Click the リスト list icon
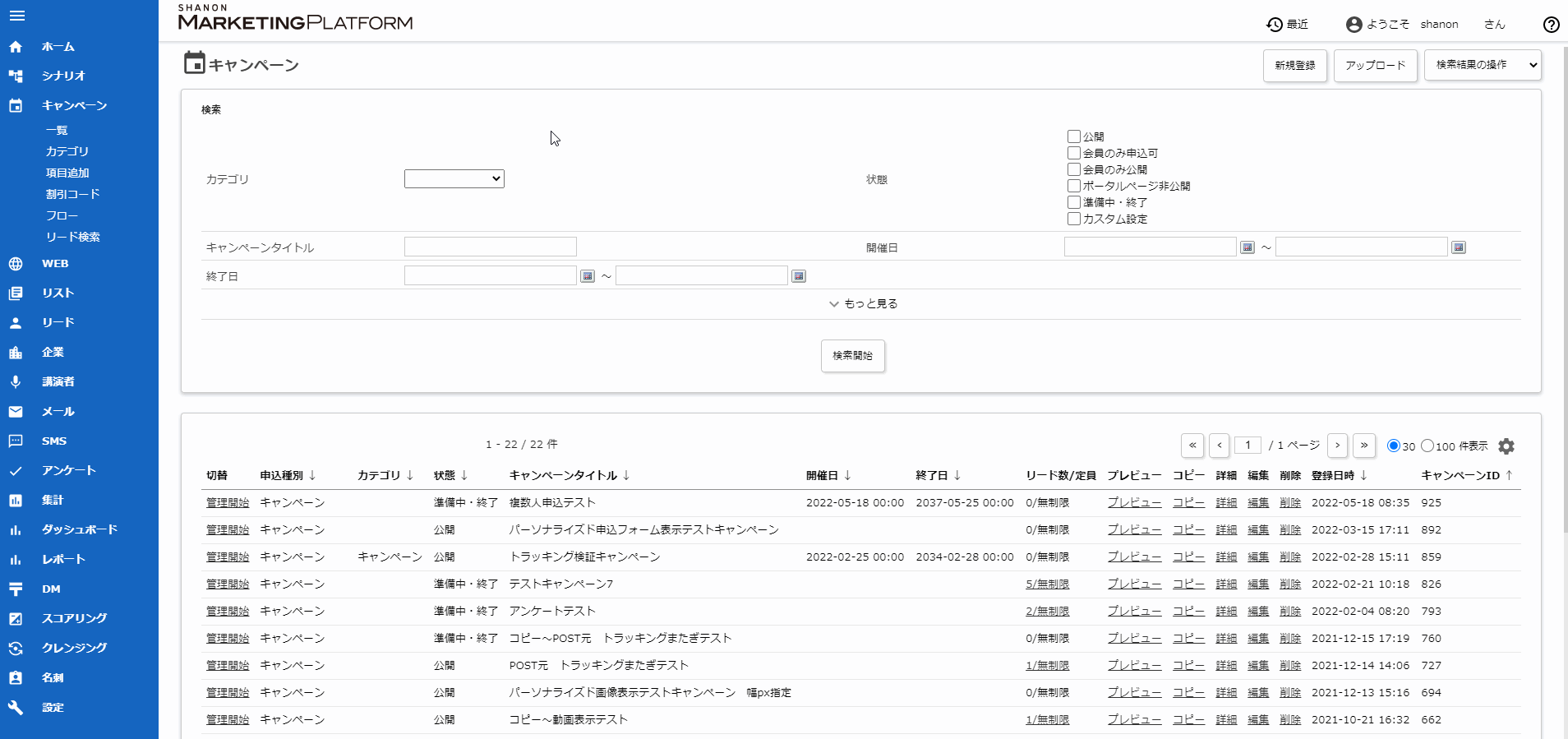The width and height of the screenshot is (1568, 739). point(16,293)
